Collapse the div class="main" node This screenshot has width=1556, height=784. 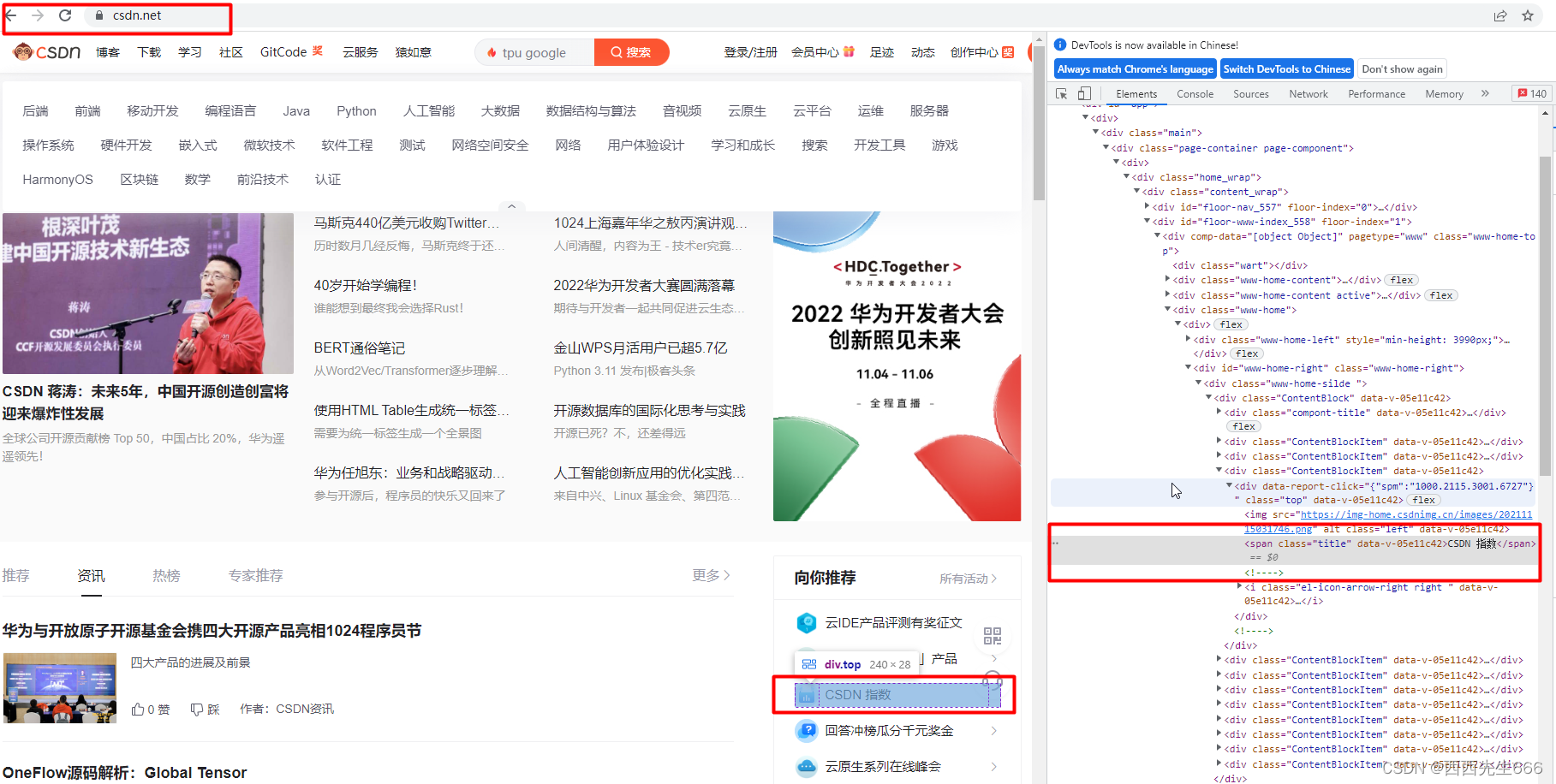tap(1095, 133)
